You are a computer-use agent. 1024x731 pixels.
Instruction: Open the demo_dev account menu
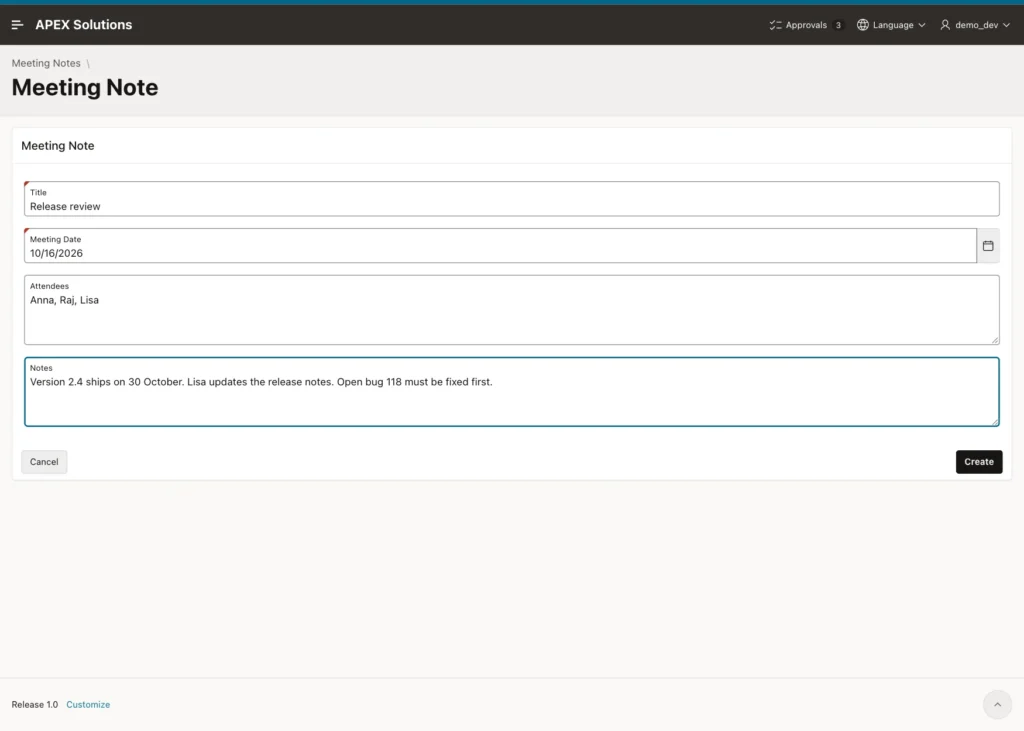[976, 25]
